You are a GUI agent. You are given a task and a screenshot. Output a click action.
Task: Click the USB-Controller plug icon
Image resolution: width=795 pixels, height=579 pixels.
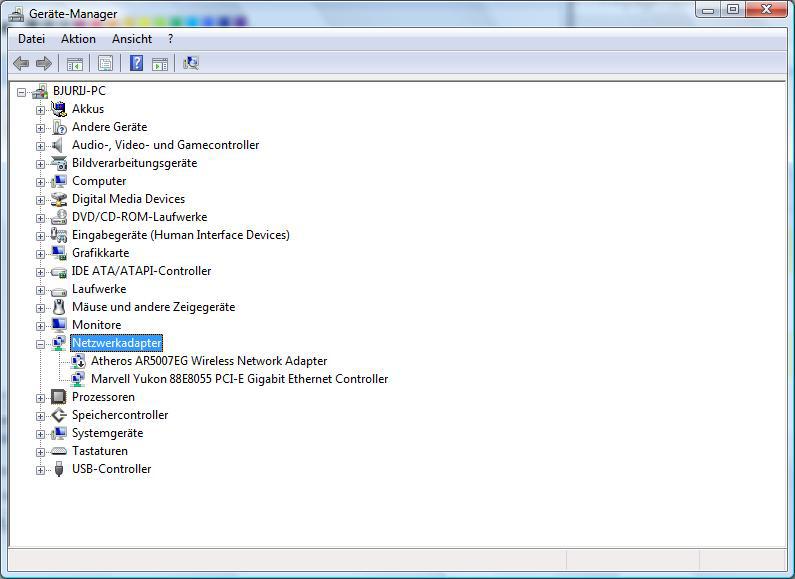click(x=59, y=469)
